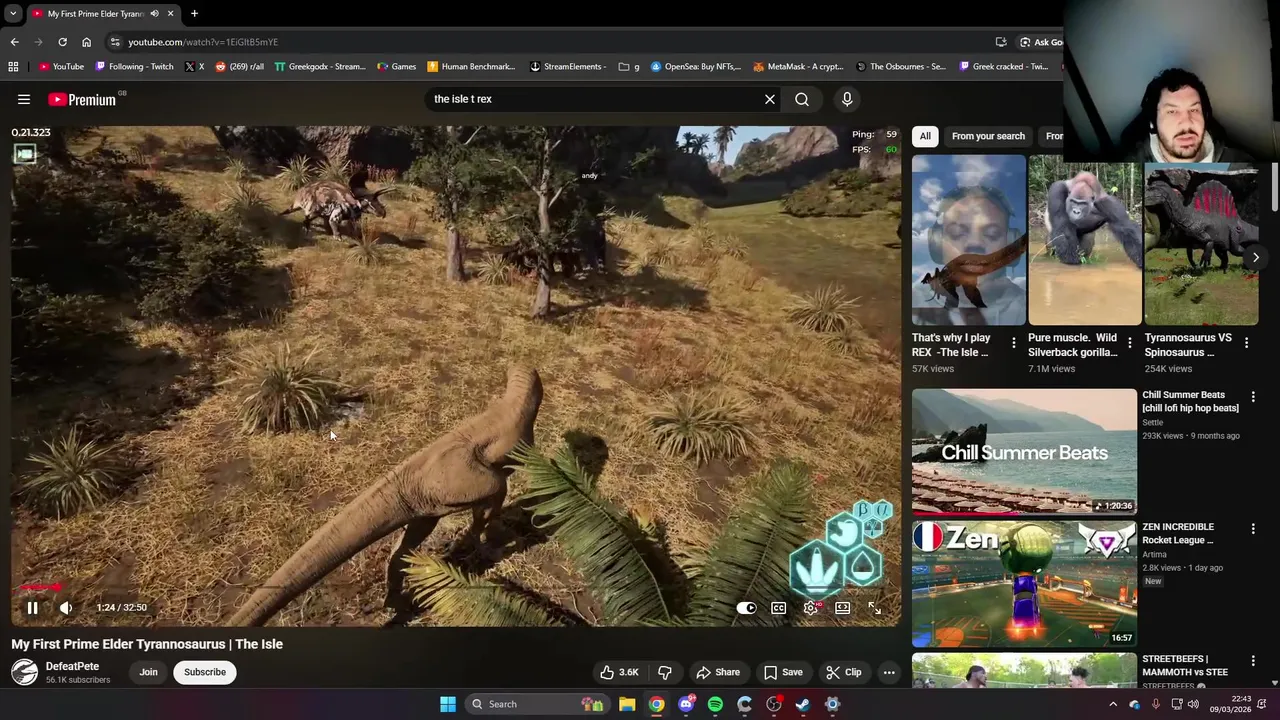
Task: Open the player settings gear
Action: [x=811, y=607]
